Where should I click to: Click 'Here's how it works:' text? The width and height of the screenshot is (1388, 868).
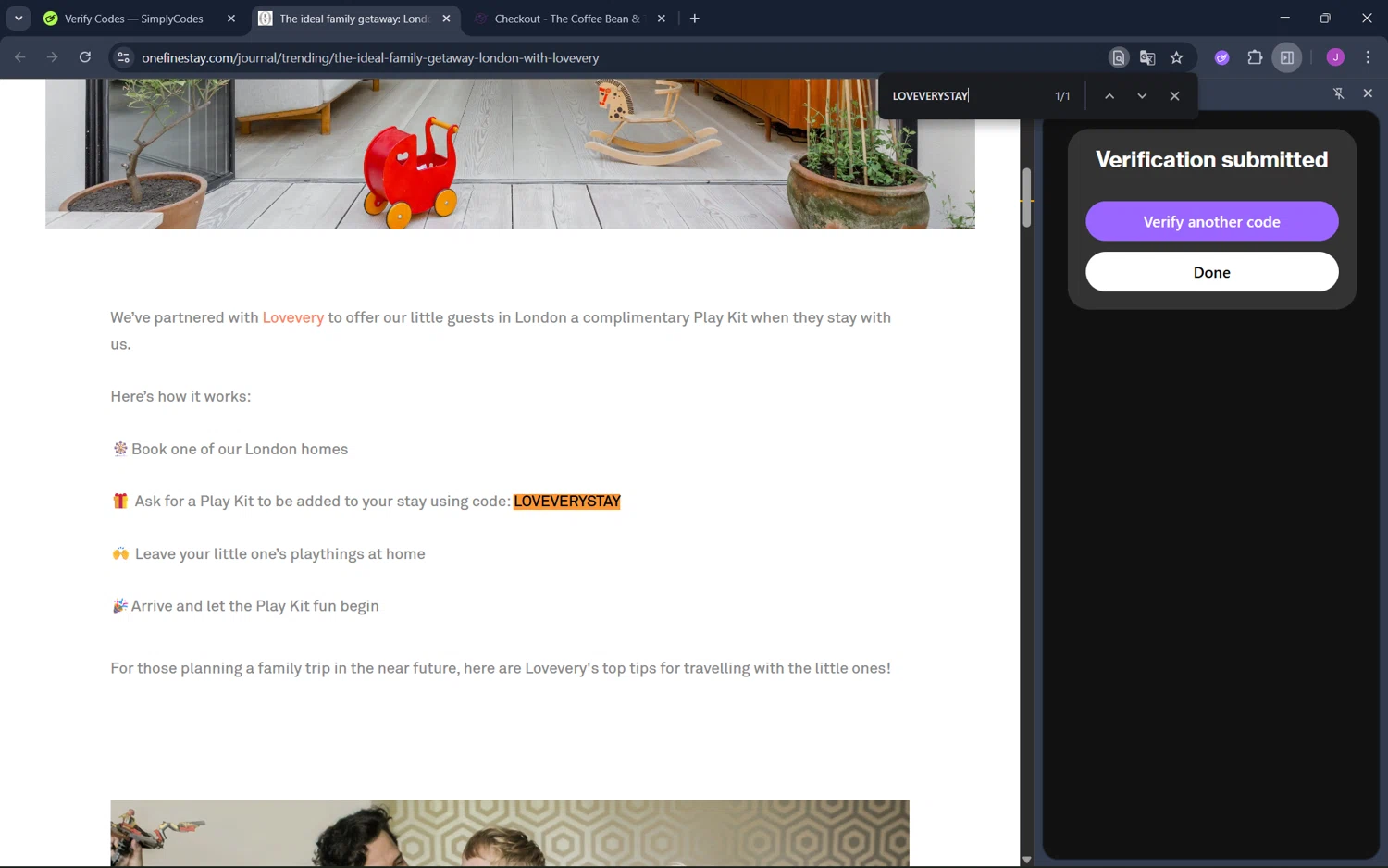point(180,396)
